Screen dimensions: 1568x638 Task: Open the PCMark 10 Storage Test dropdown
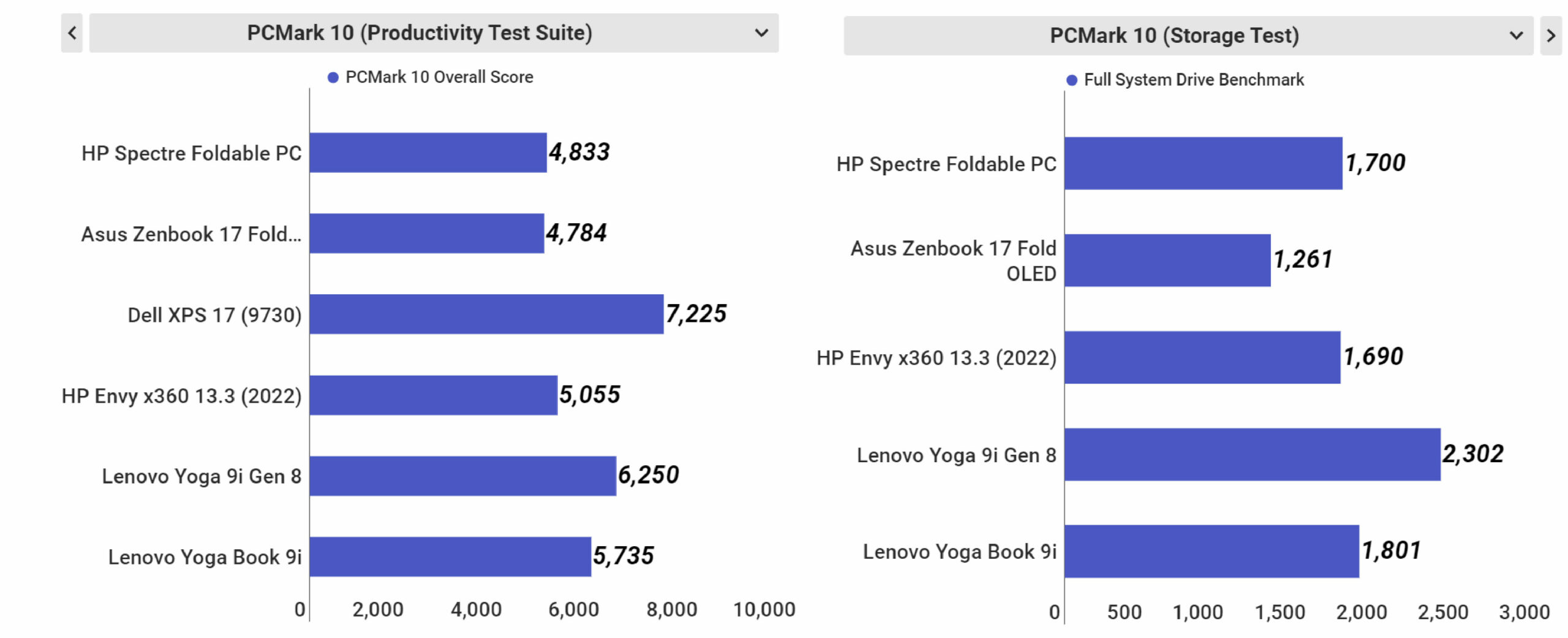(1174, 36)
